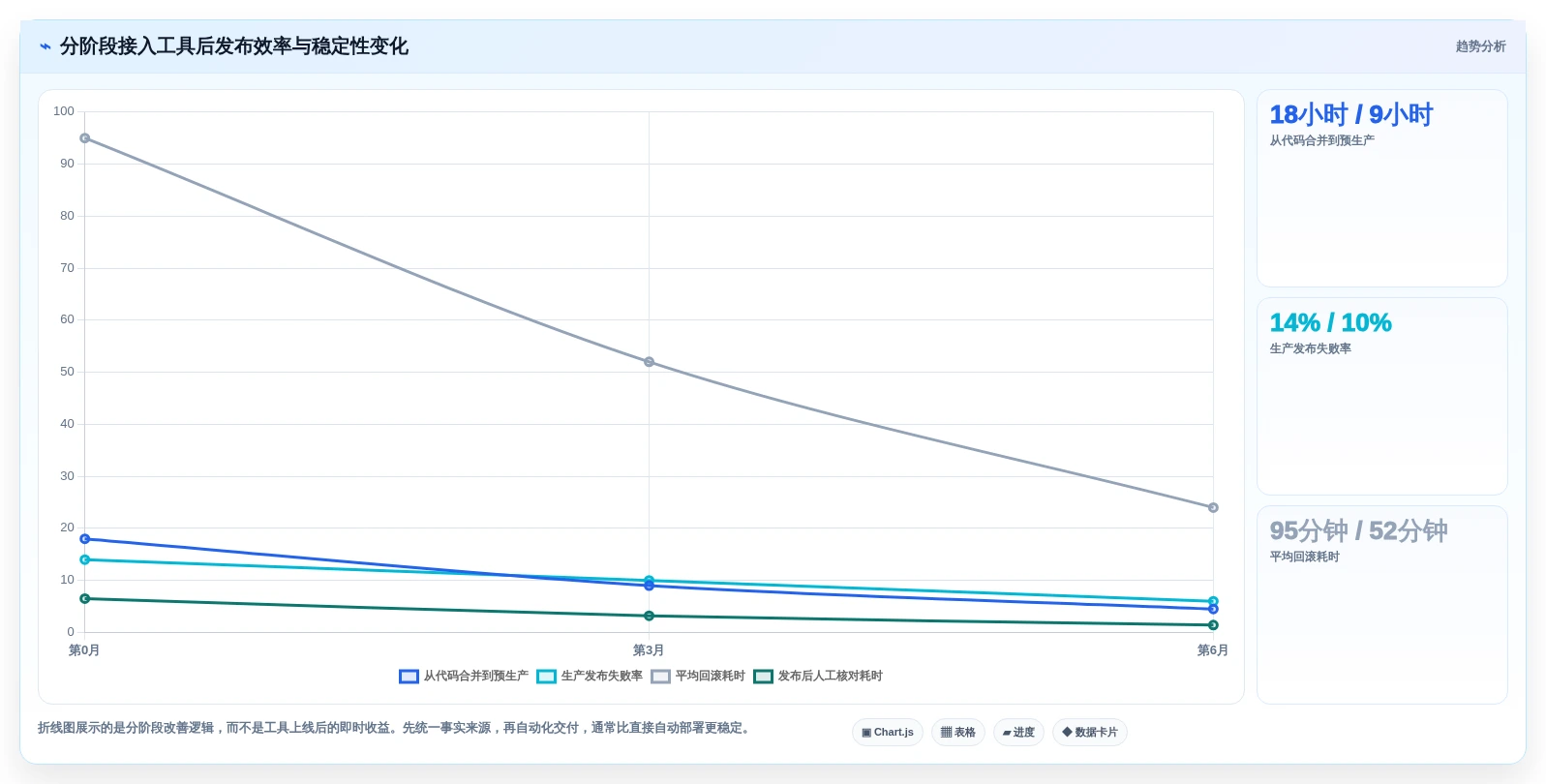The height and width of the screenshot is (784, 1546).
Task: Click the footnote text starting 折线图展示的是
Action: click(395, 728)
